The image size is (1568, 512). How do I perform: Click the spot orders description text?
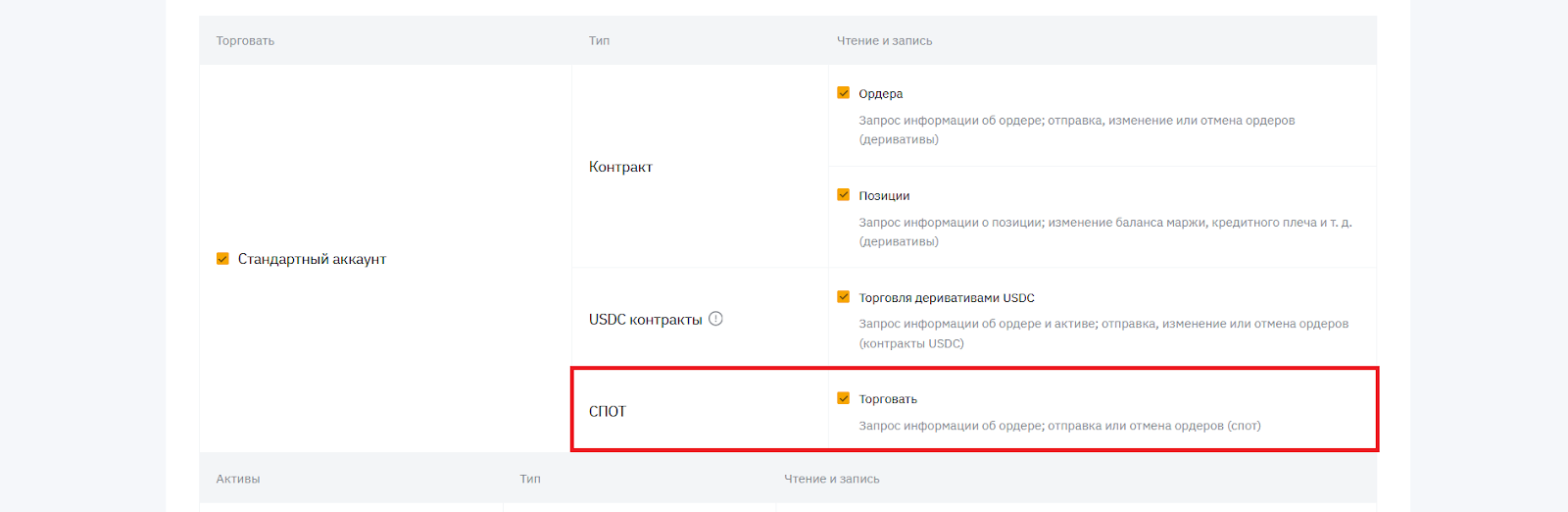click(x=1059, y=426)
